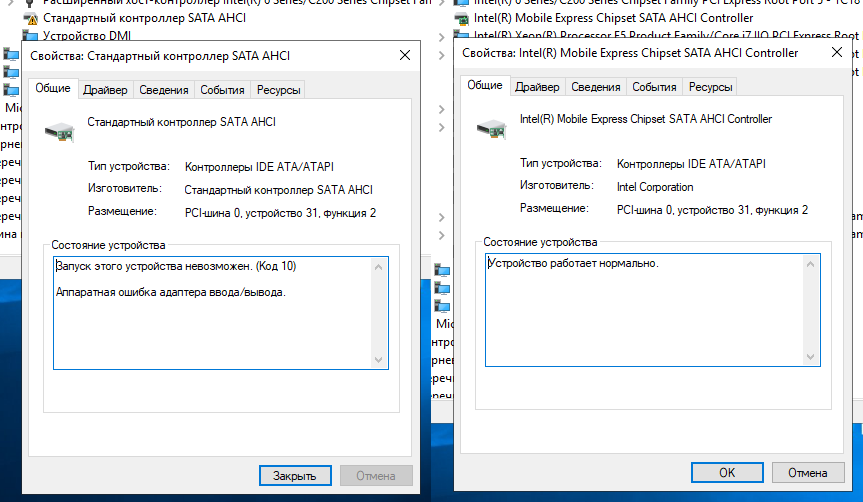Click Изготовитель value 'Стандартный контроллер SATA AHCI'

[x=278, y=190]
